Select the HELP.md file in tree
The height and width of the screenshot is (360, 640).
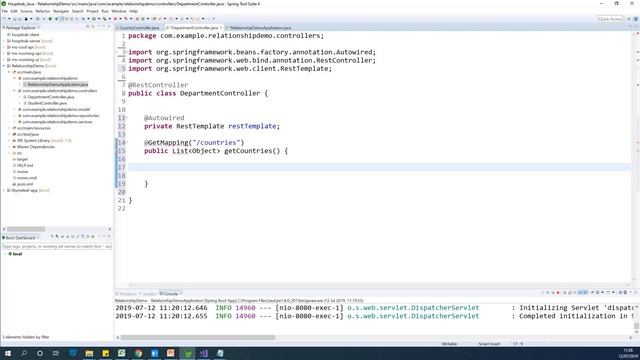pyautogui.click(x=24, y=165)
